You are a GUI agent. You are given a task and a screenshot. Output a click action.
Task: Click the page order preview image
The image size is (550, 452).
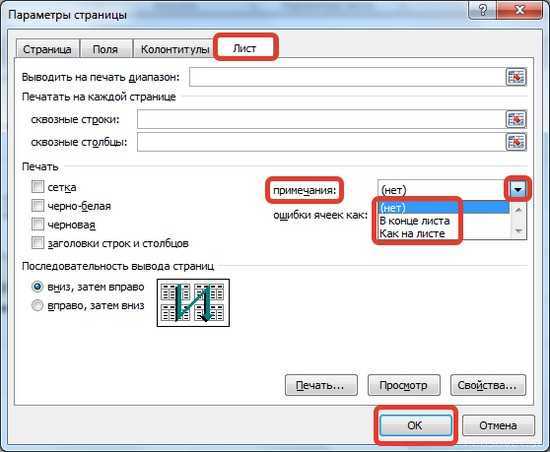[193, 303]
